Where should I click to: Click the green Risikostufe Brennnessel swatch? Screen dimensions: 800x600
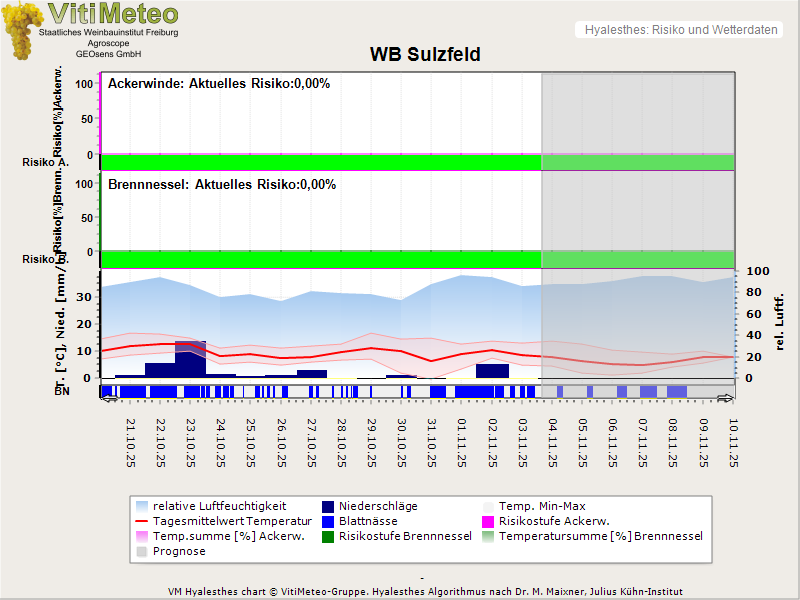click(327, 536)
